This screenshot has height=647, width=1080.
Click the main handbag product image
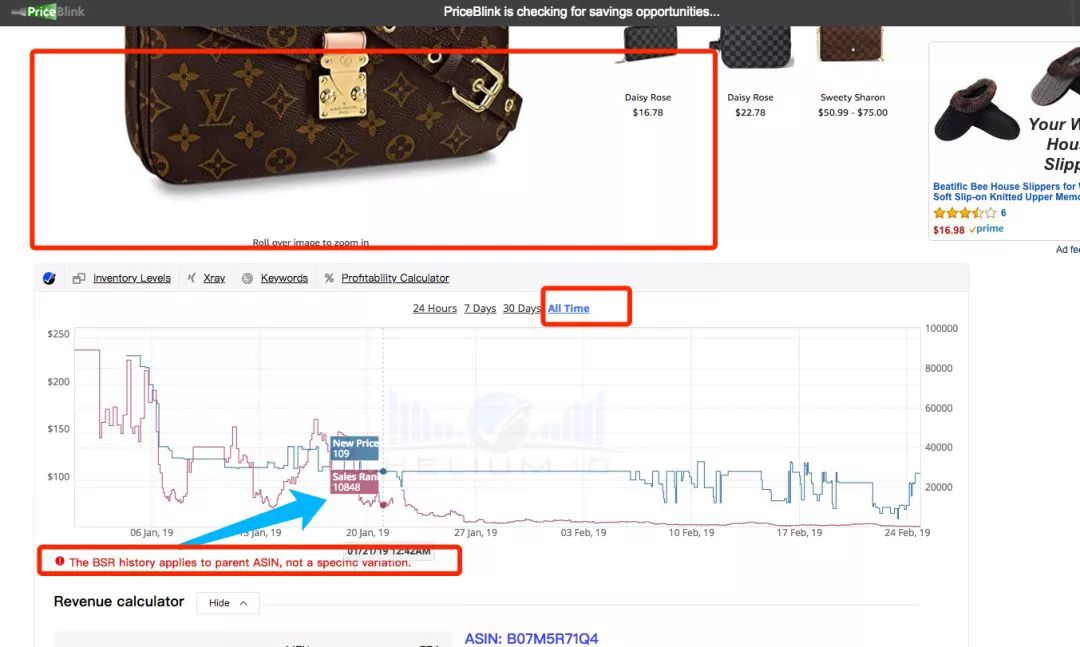320,100
